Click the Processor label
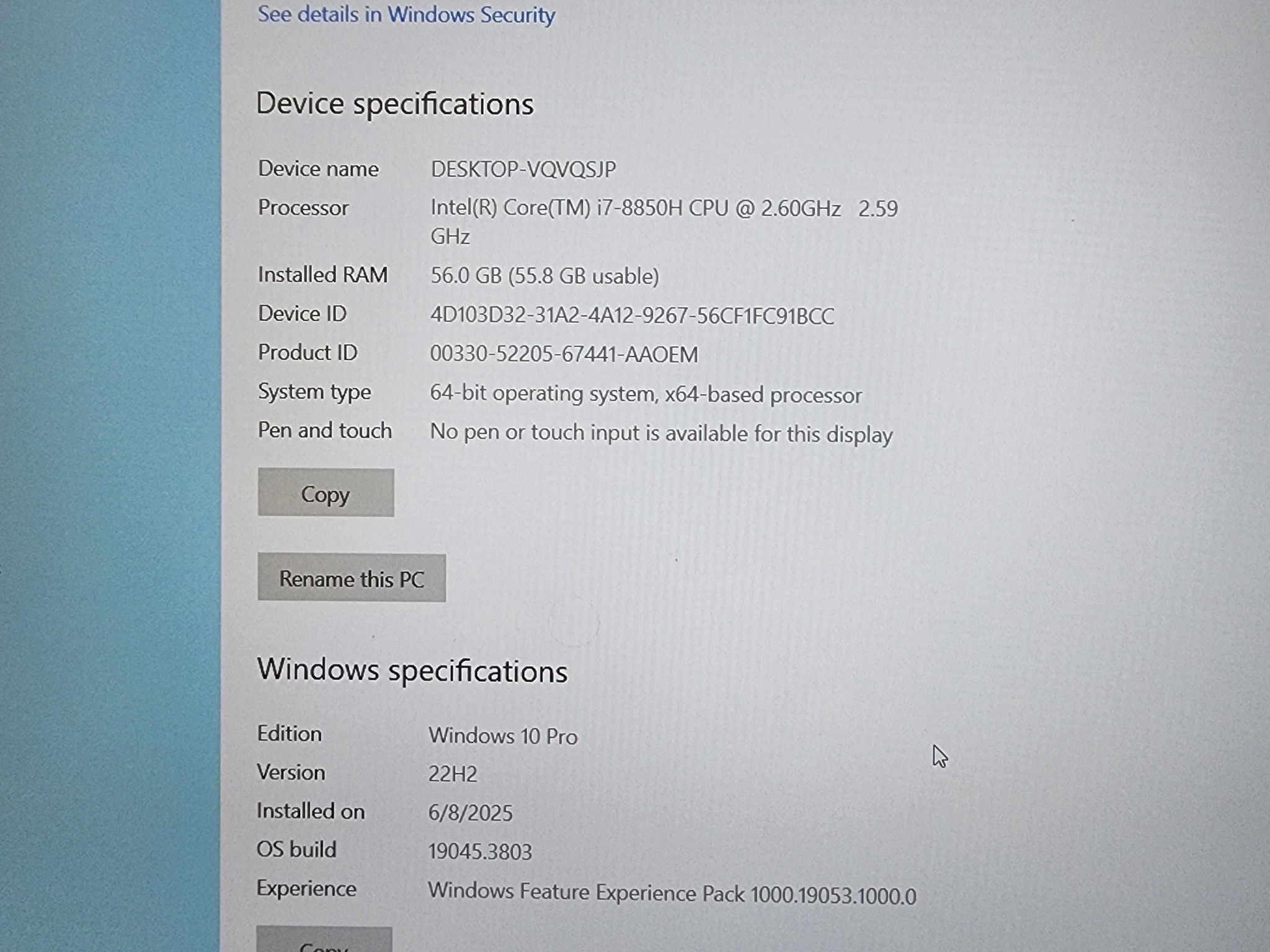This screenshot has height=952, width=1270. click(303, 208)
